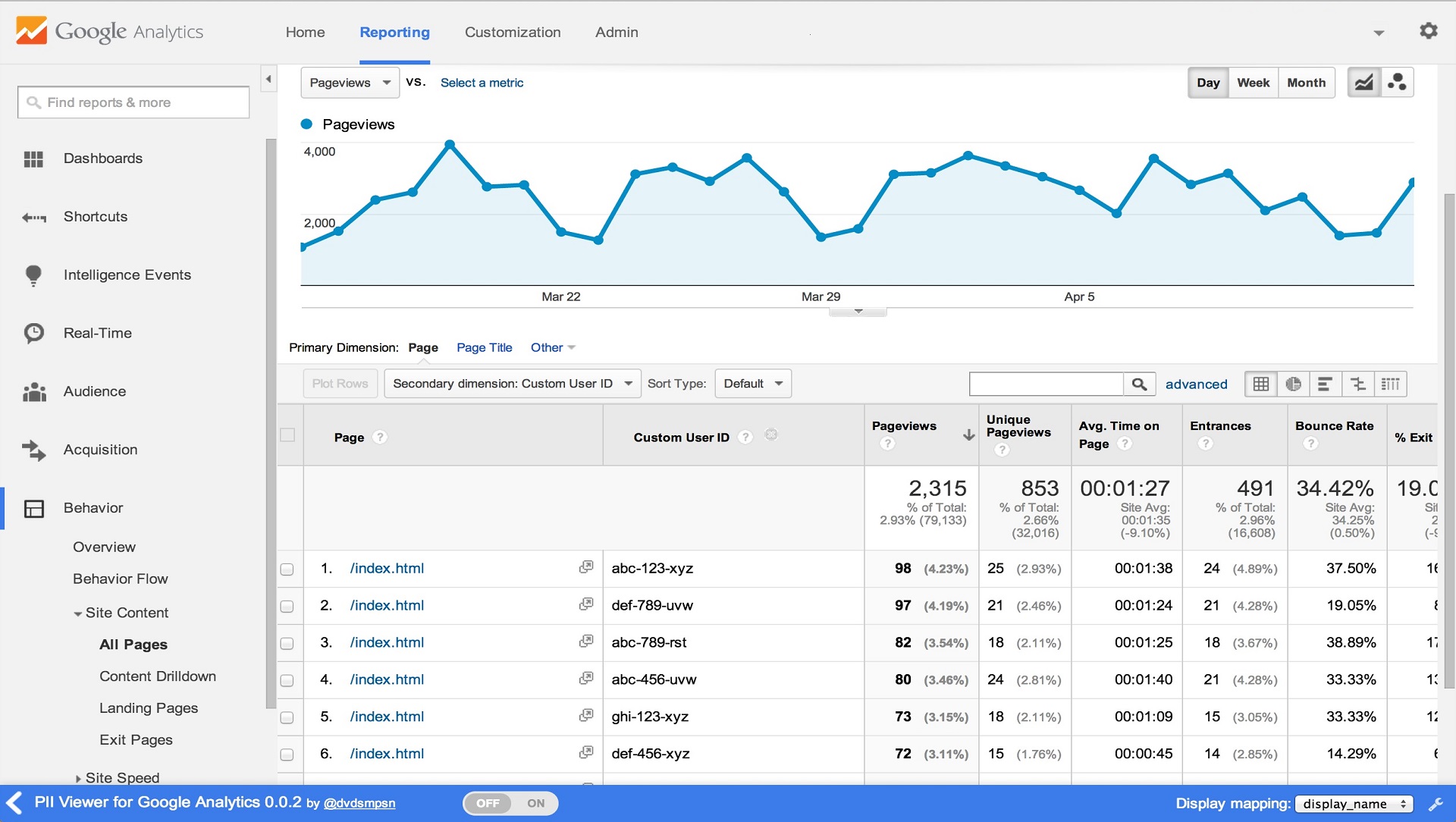Click inside Find reports & more field
1456x822 pixels.
tap(133, 102)
